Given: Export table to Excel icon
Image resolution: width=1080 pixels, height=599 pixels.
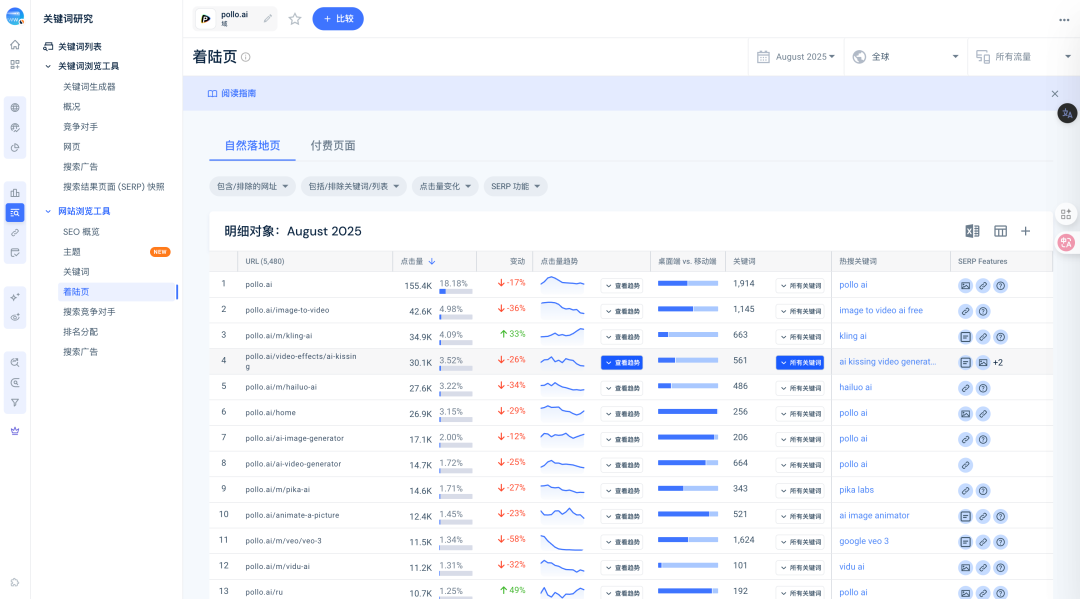Looking at the screenshot, I should [972, 231].
